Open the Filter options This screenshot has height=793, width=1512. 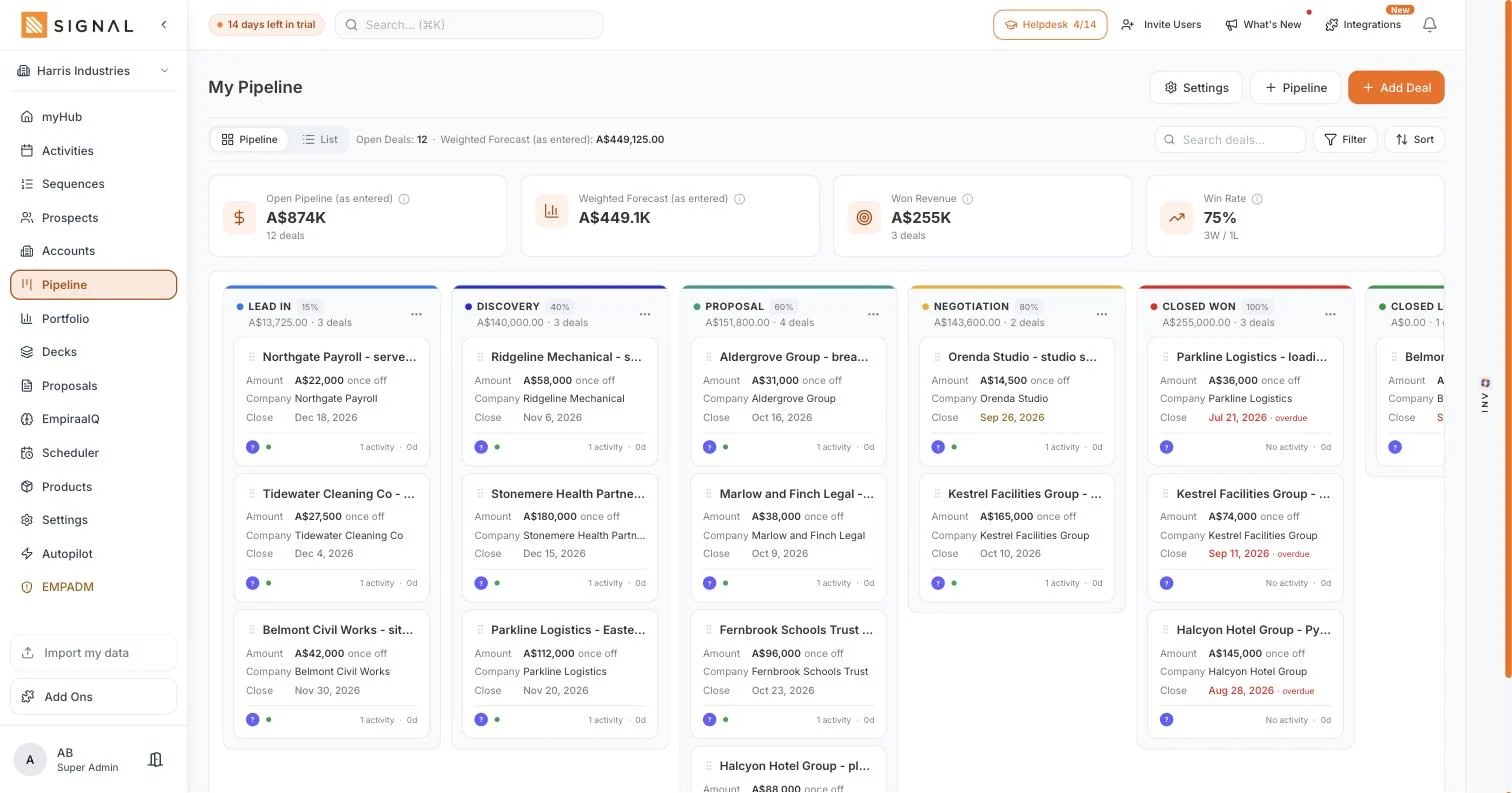coord(1345,140)
